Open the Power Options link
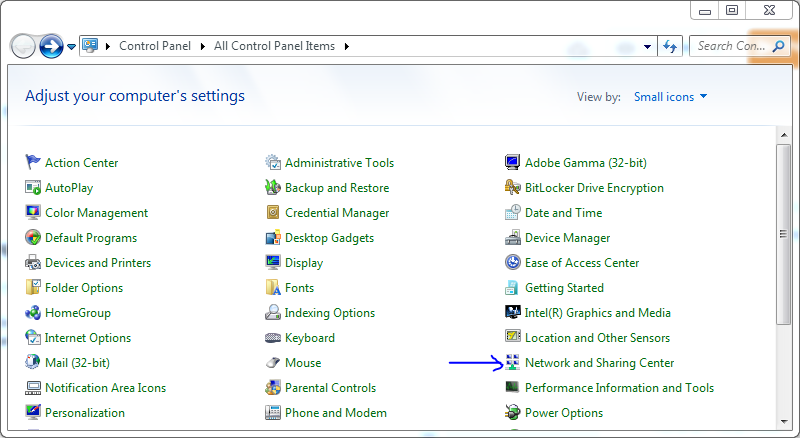The image size is (800, 438). [x=564, y=412]
